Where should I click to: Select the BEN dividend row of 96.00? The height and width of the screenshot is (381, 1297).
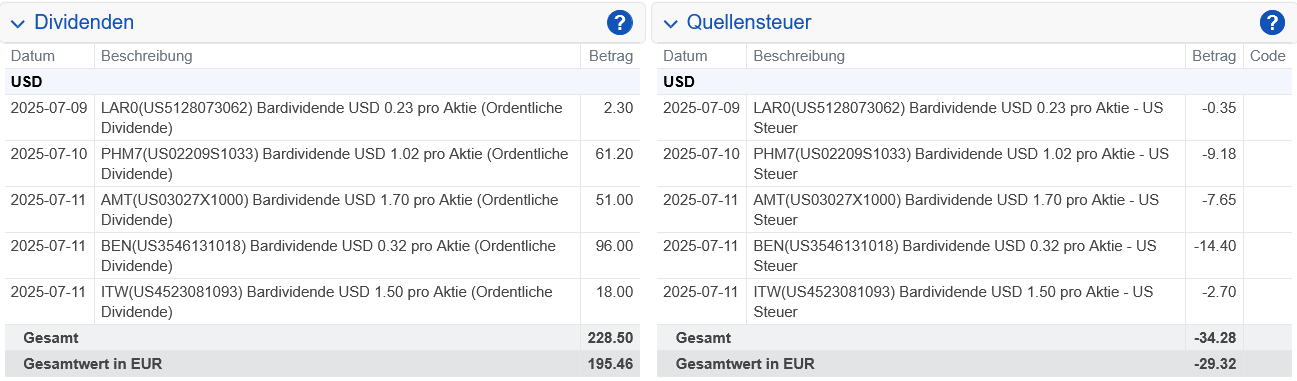321,256
